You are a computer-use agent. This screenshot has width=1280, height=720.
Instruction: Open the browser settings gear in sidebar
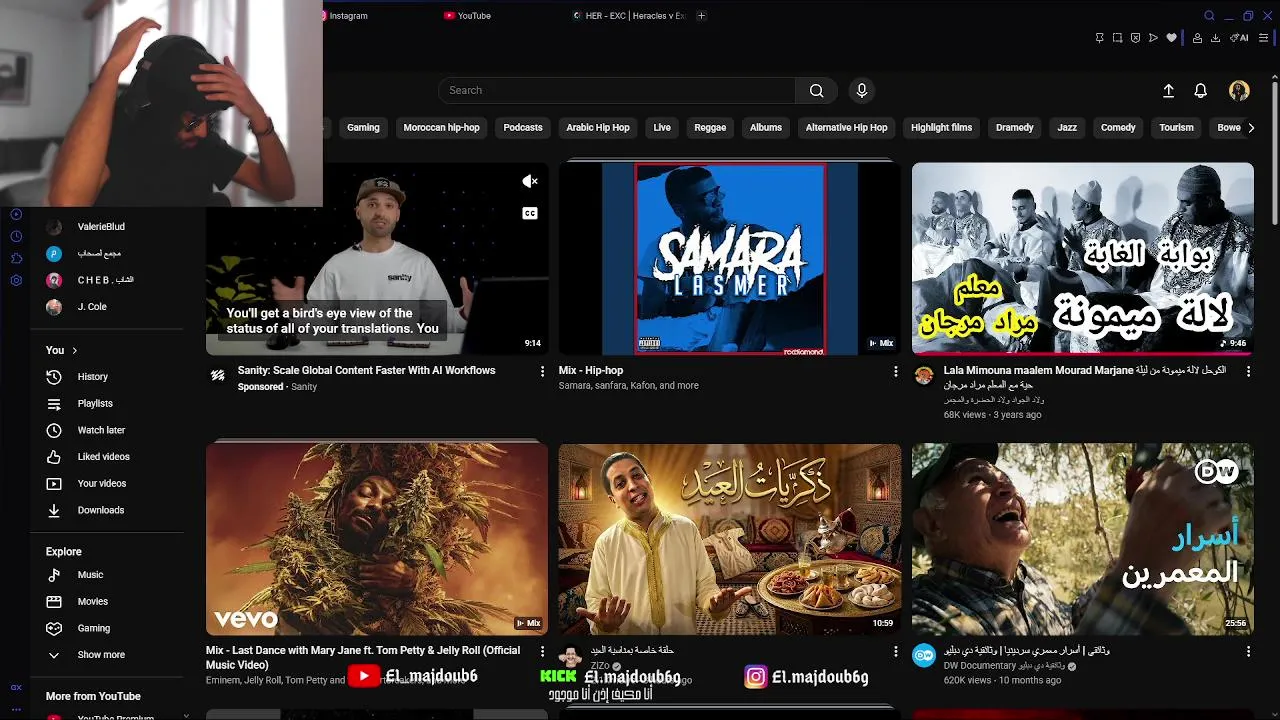pos(16,281)
